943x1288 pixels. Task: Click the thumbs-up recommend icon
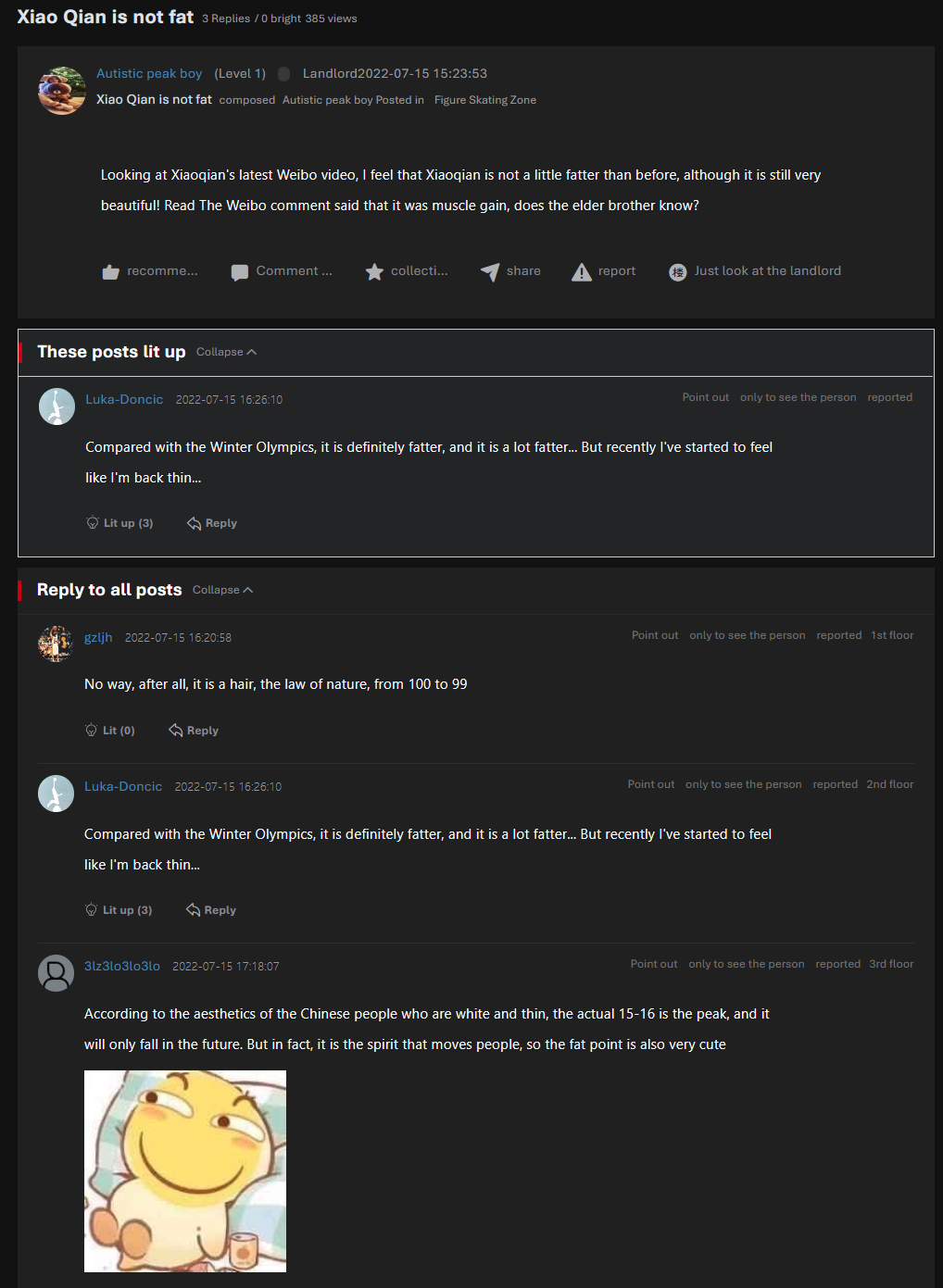coord(111,272)
